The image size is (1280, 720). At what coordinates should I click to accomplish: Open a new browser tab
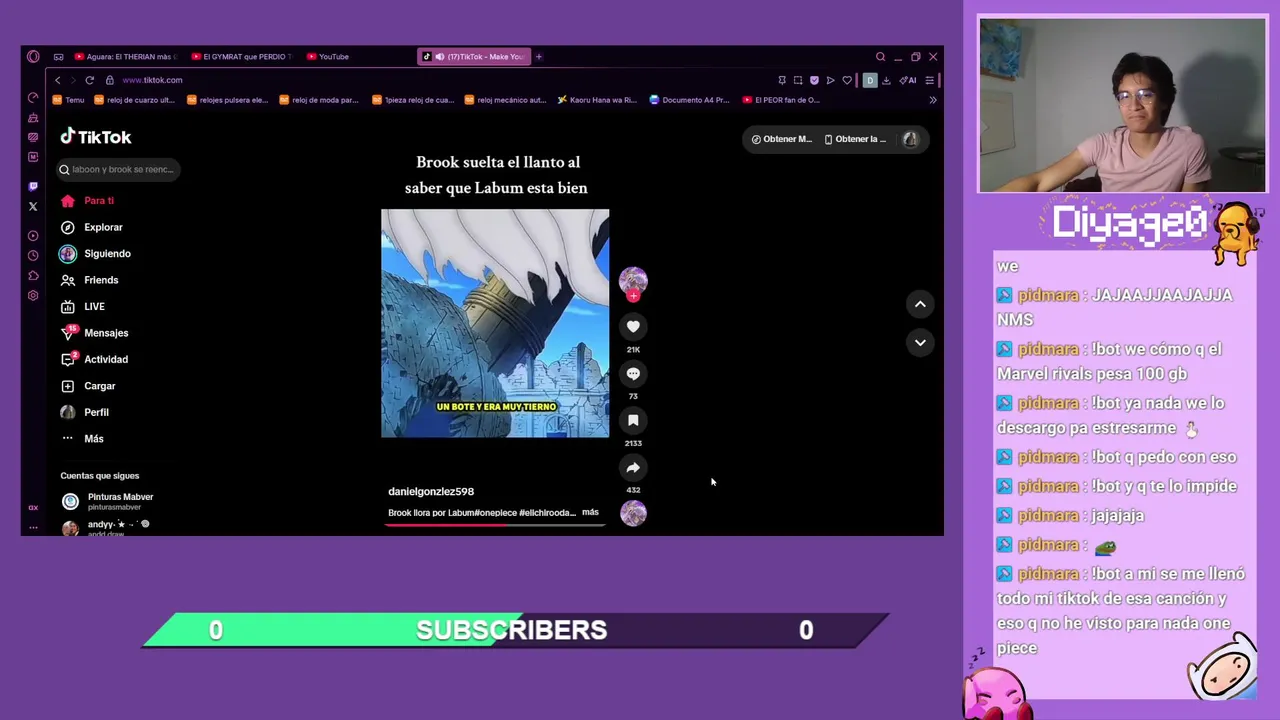(x=538, y=57)
